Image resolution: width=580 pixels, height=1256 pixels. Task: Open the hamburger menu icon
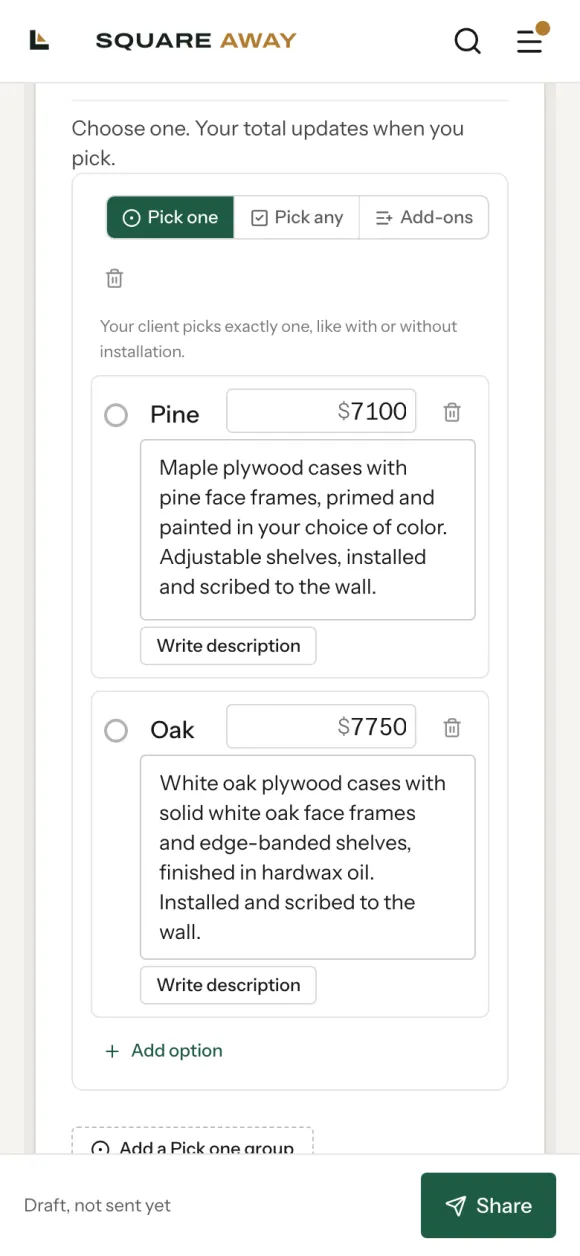529,41
